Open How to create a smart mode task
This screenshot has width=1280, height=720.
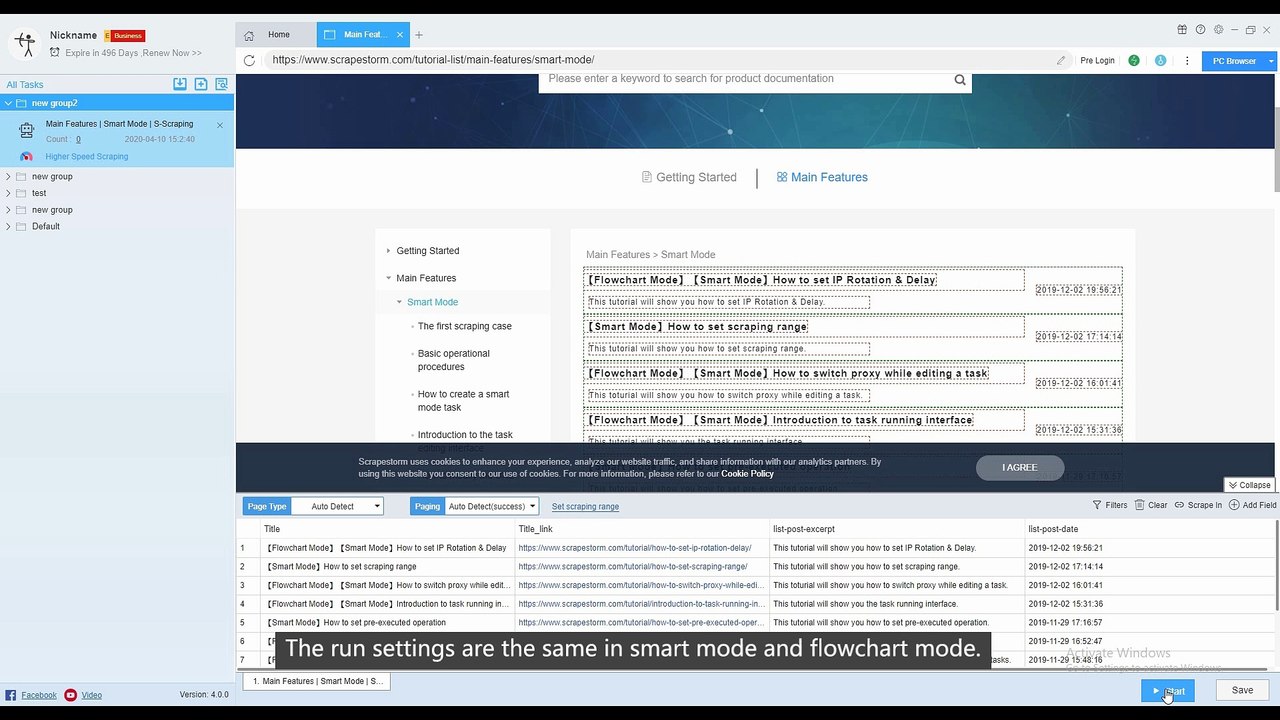click(x=463, y=401)
